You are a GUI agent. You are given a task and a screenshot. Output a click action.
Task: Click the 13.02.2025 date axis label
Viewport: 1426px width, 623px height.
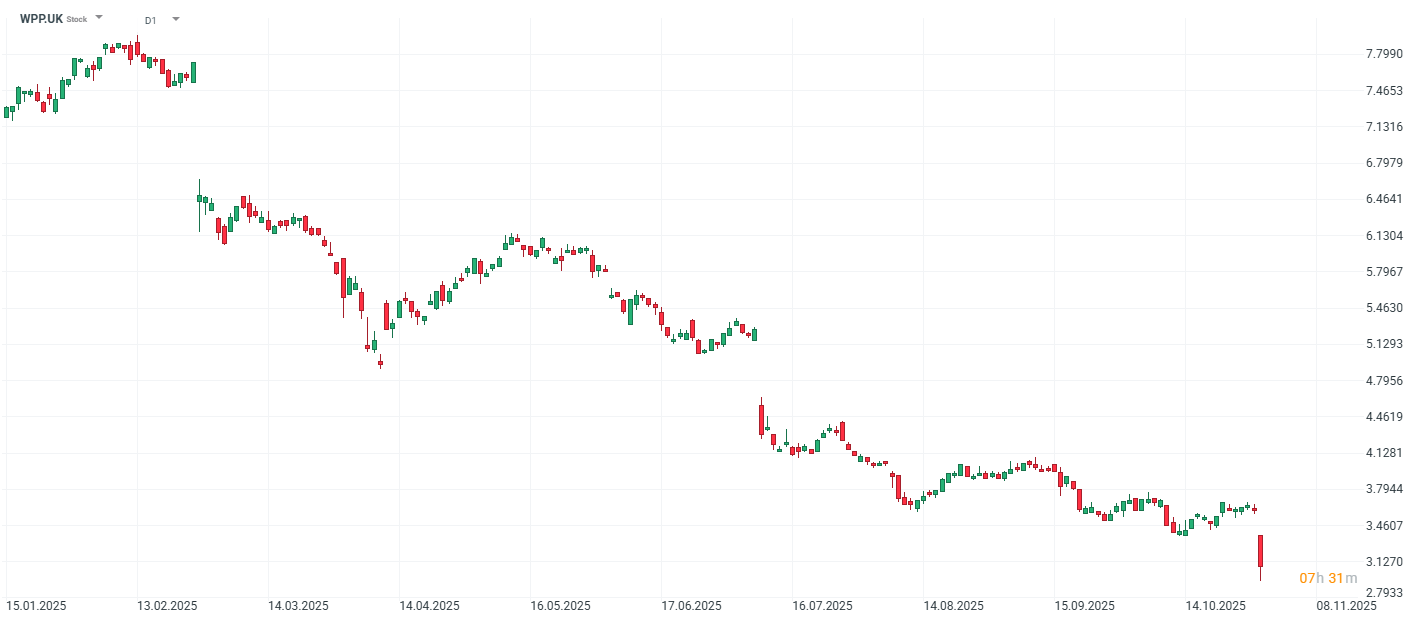[x=167, y=606]
